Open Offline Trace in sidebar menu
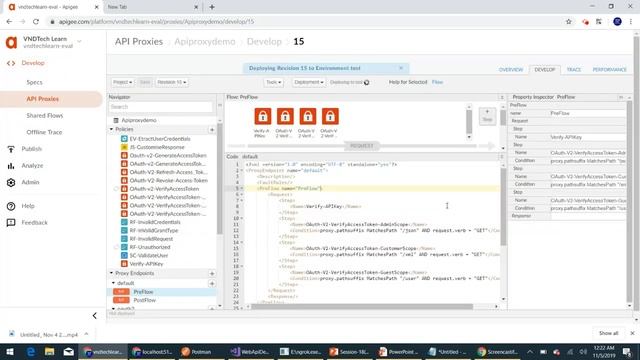Image resolution: width=640 pixels, height=360 pixels. (x=44, y=132)
